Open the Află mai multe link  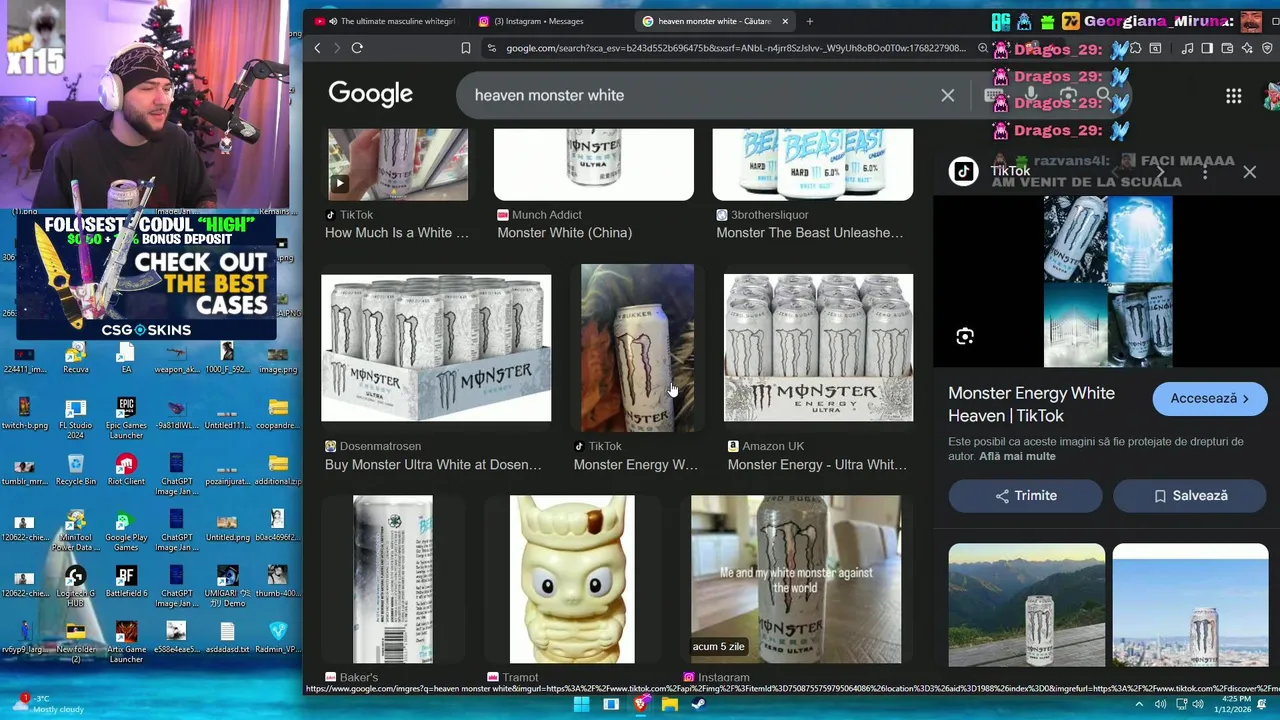point(1017,456)
